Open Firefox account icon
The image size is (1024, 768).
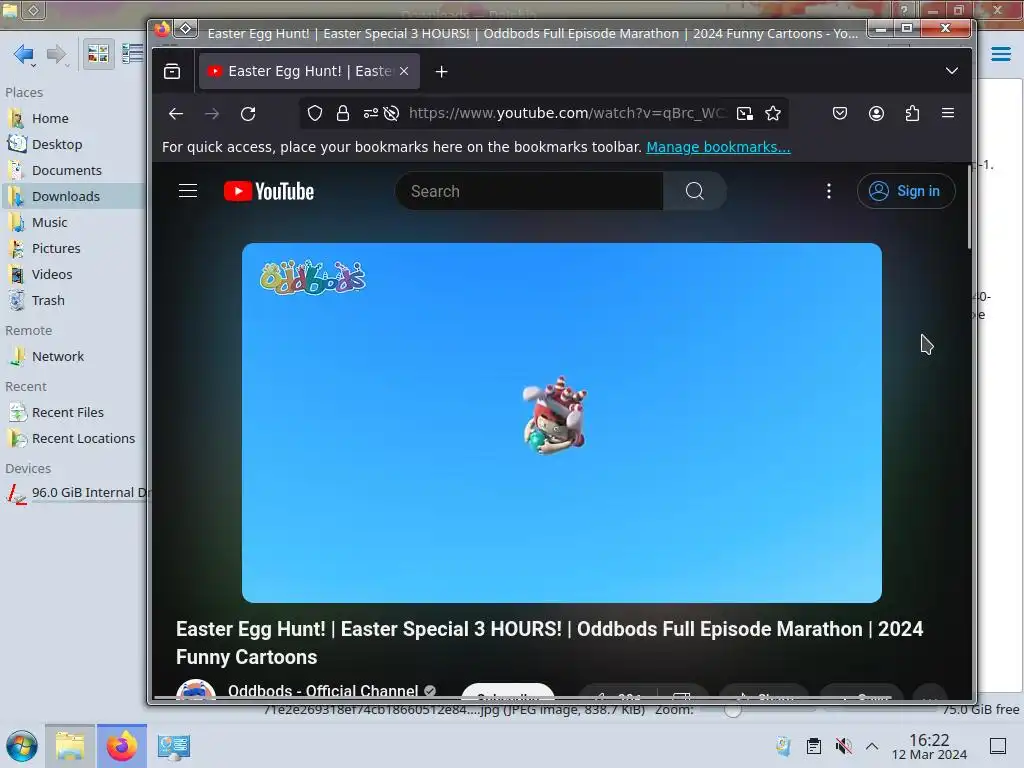point(876,114)
